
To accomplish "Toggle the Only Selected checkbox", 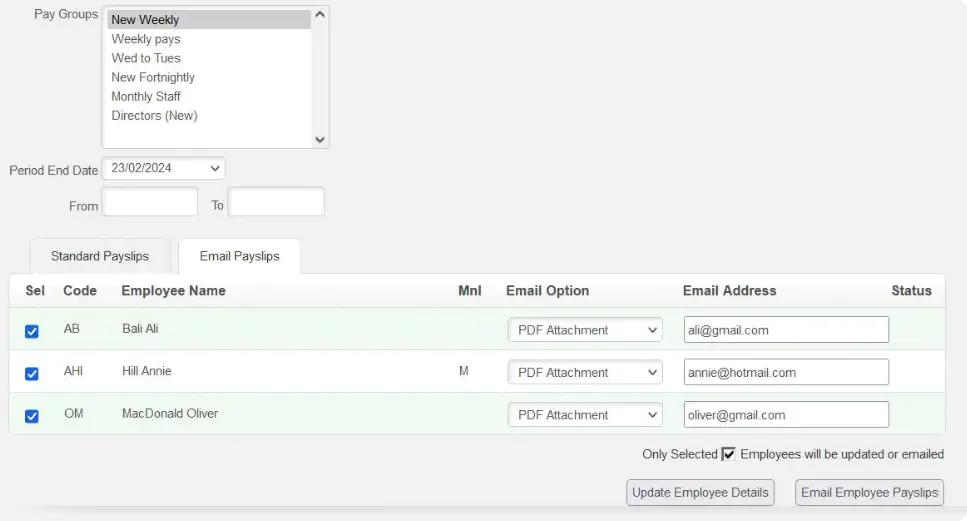I will pyautogui.click(x=728, y=454).
